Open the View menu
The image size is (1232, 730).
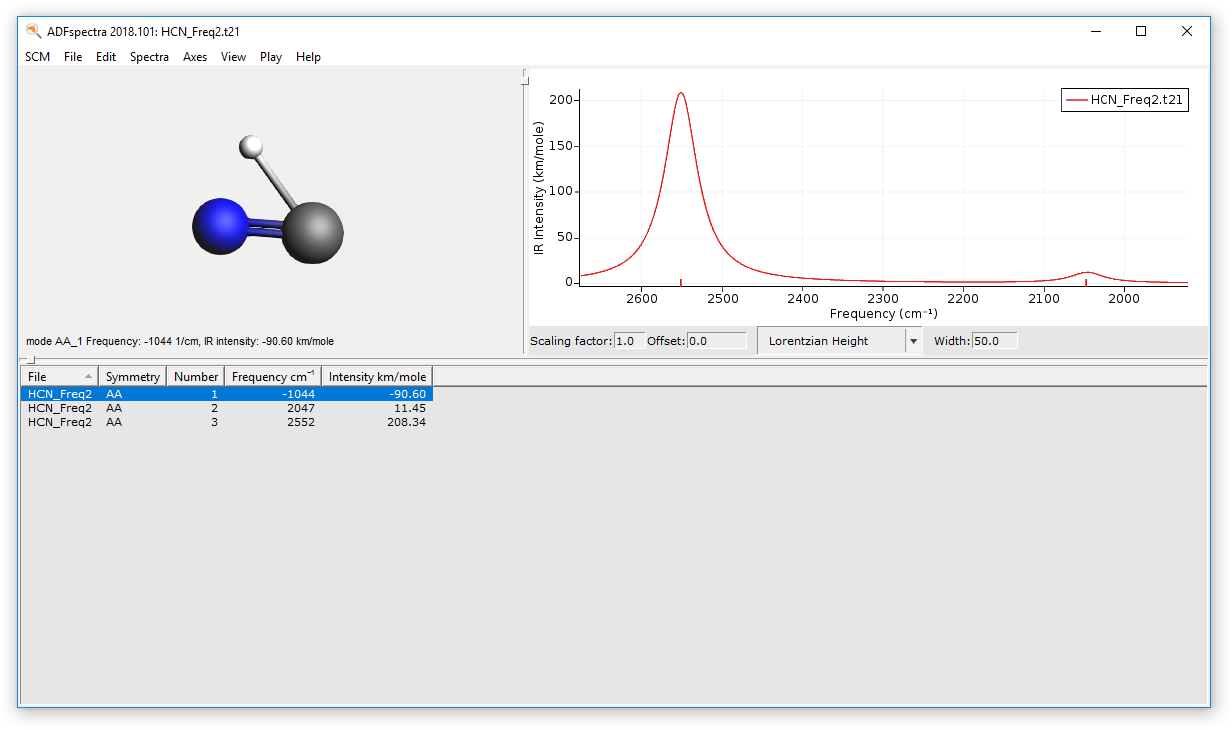[x=233, y=57]
